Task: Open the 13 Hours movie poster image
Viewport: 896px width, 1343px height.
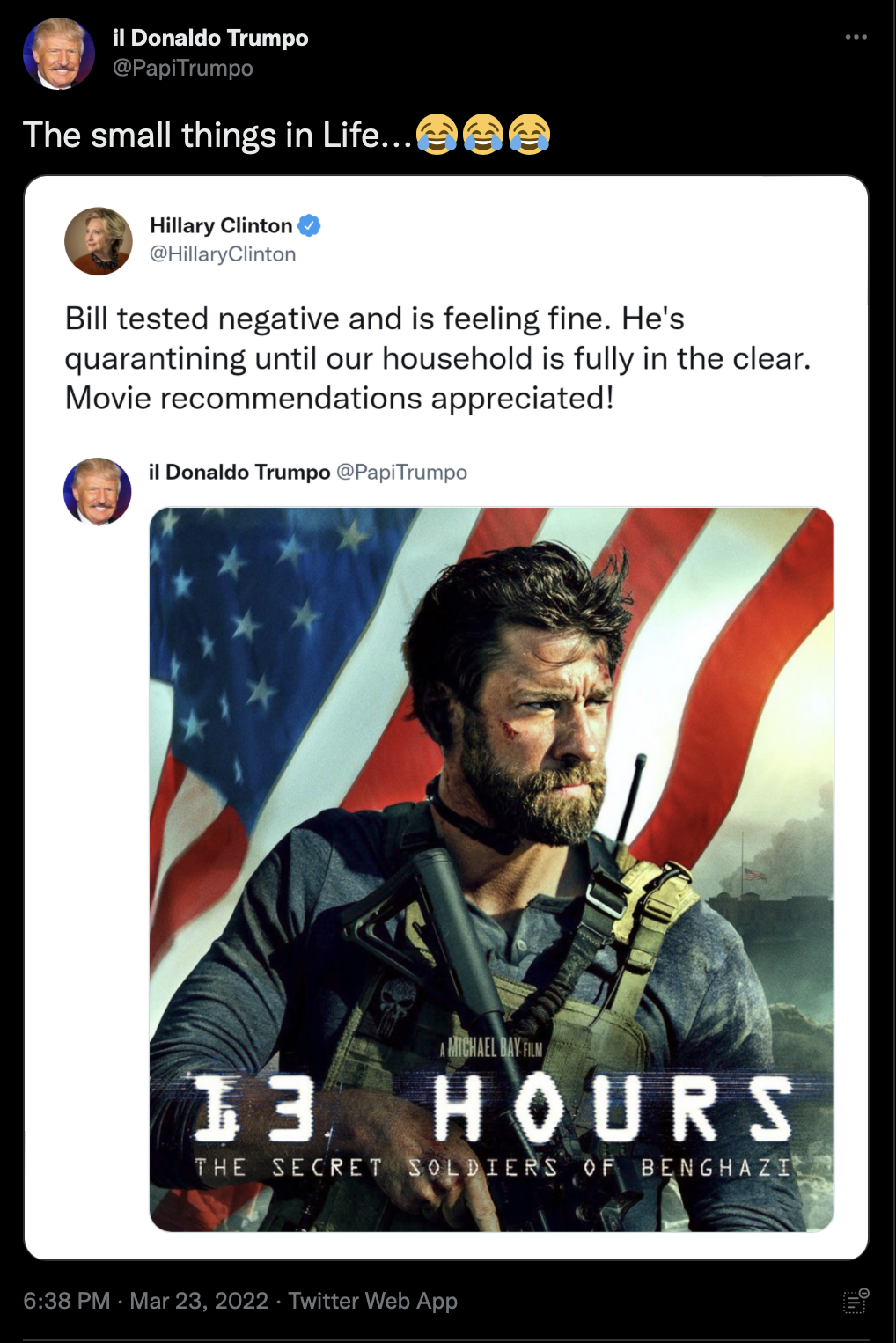Action: (x=491, y=870)
